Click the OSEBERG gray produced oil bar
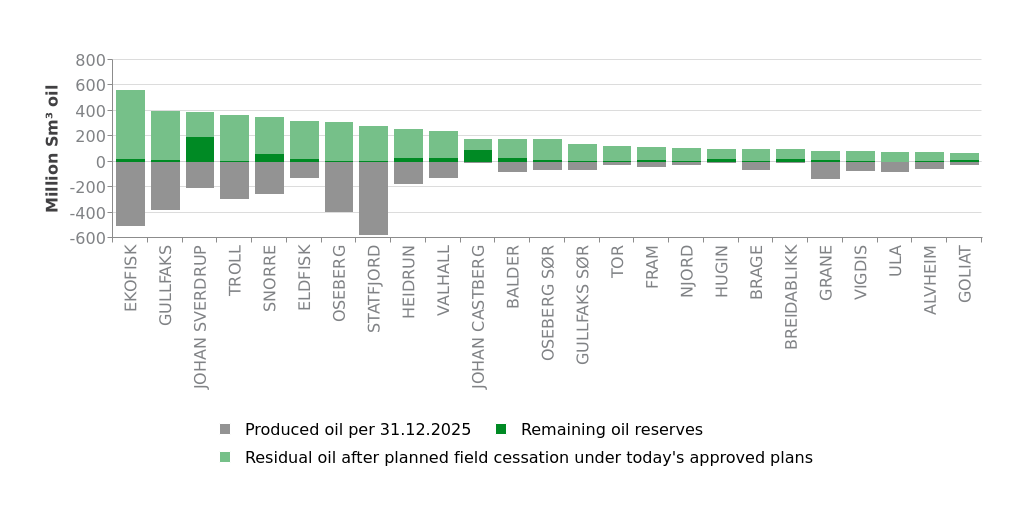This screenshot has width=1024, height=510. [x=339, y=187]
